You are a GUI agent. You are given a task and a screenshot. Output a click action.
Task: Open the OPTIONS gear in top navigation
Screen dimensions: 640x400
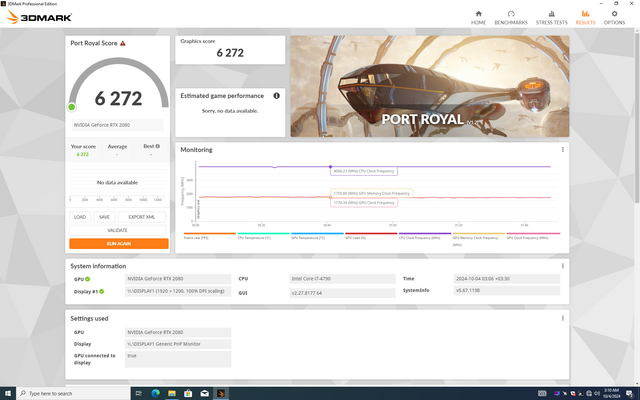(x=614, y=17)
